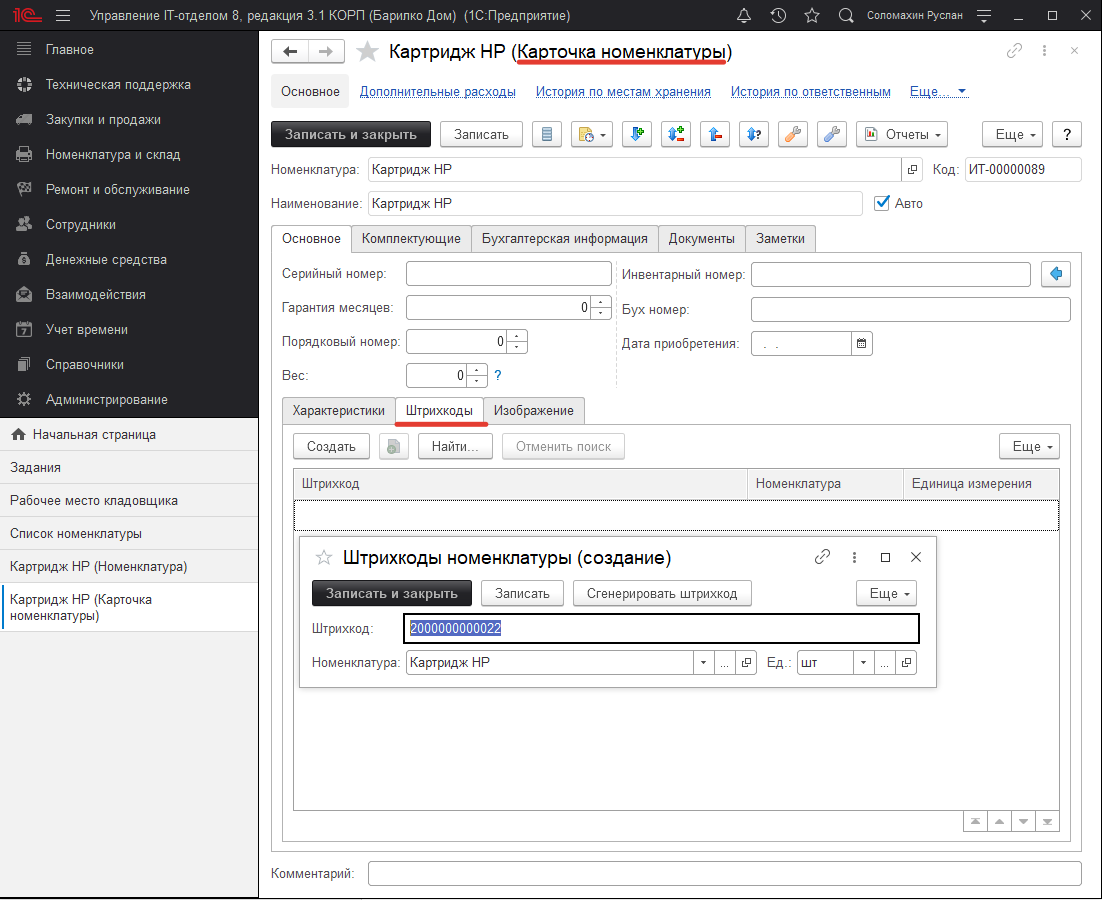Click the blue left-arrow button beside inventory number
The width and height of the screenshot is (1102, 900).
click(1056, 274)
